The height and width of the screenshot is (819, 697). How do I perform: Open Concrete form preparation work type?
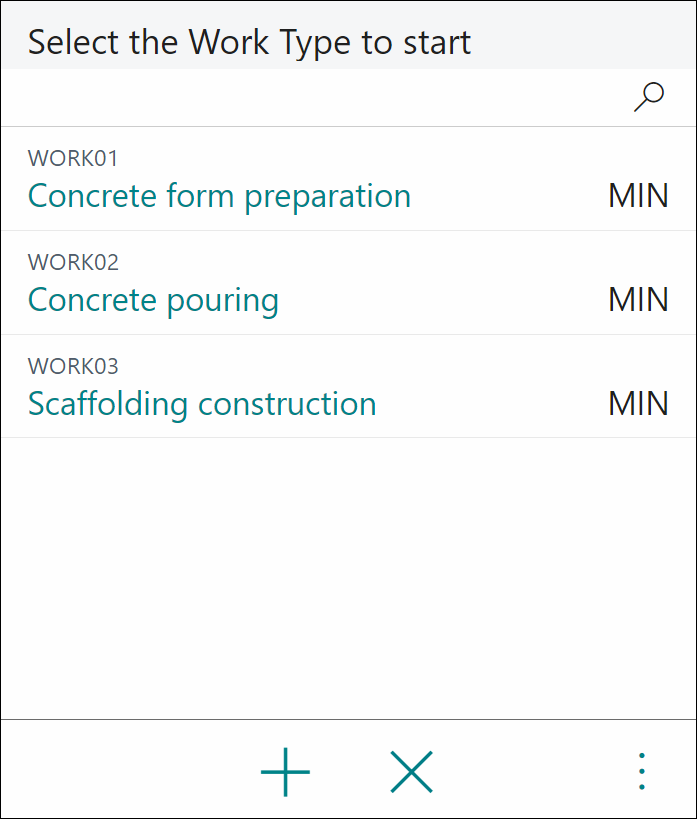tap(219, 197)
